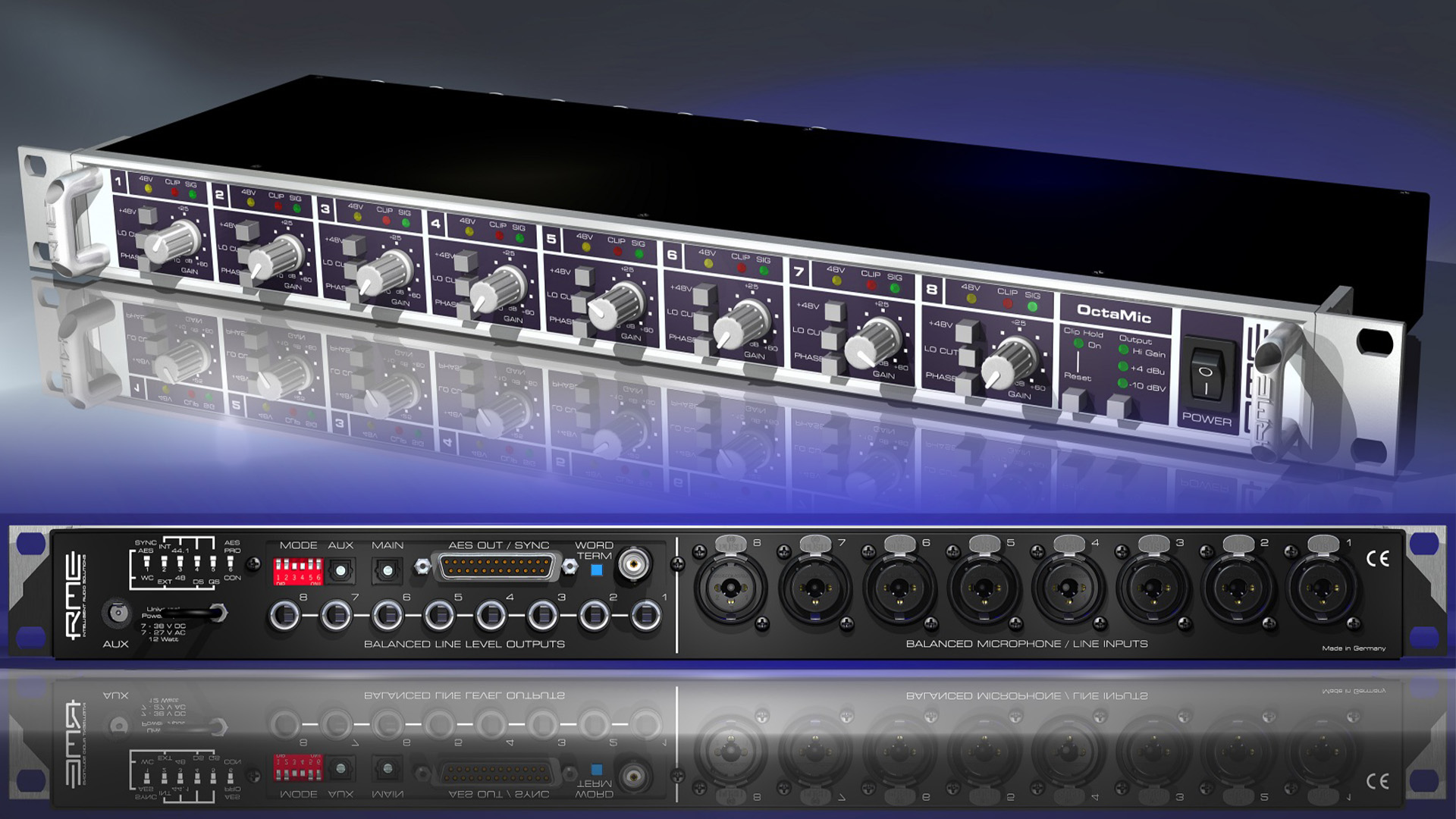Click the channel 8 48V yellow LED
This screenshot has width=1456, height=819.
971,298
